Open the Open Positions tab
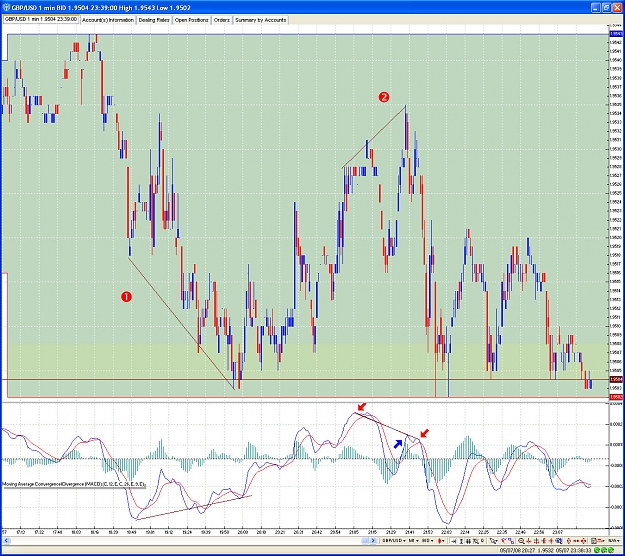The image size is (625, 556). tap(191, 20)
